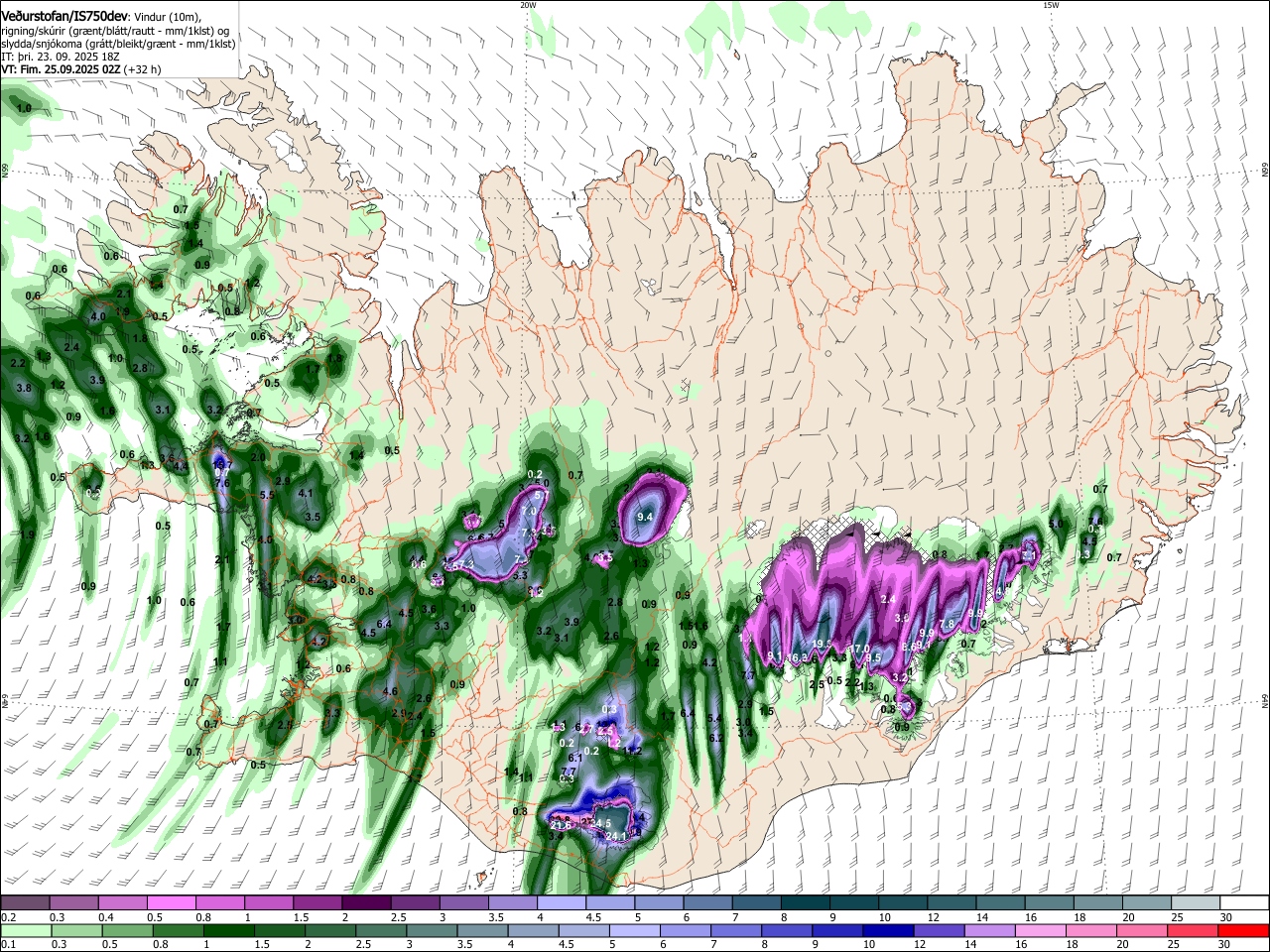The height and width of the screenshot is (952, 1270).
Task: Click the 3.9 value in the central south
Action: [571, 622]
